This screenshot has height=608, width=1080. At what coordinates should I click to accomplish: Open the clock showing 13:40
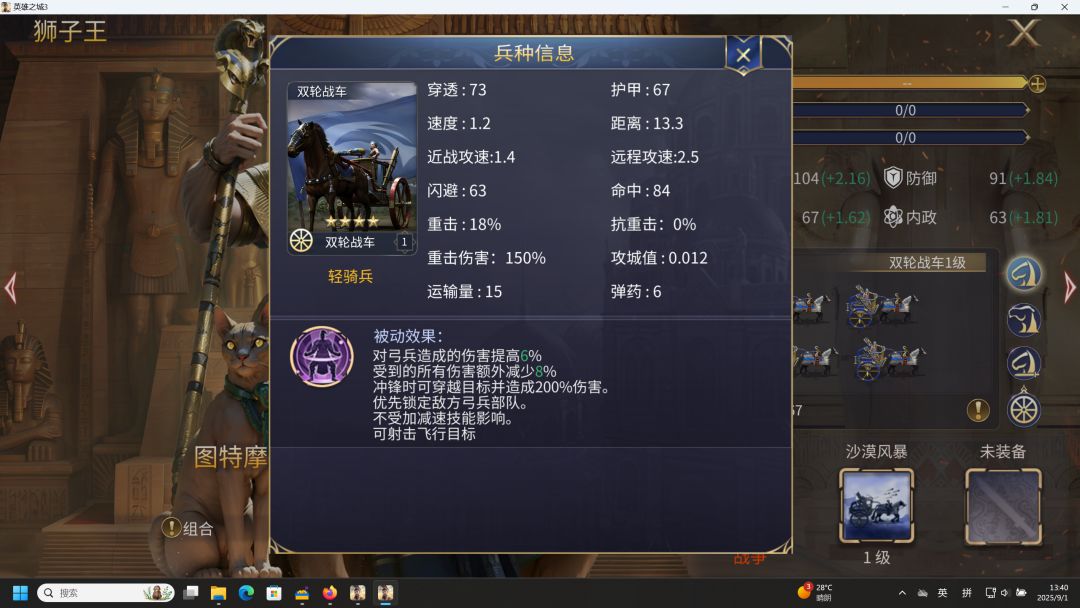click(1054, 592)
